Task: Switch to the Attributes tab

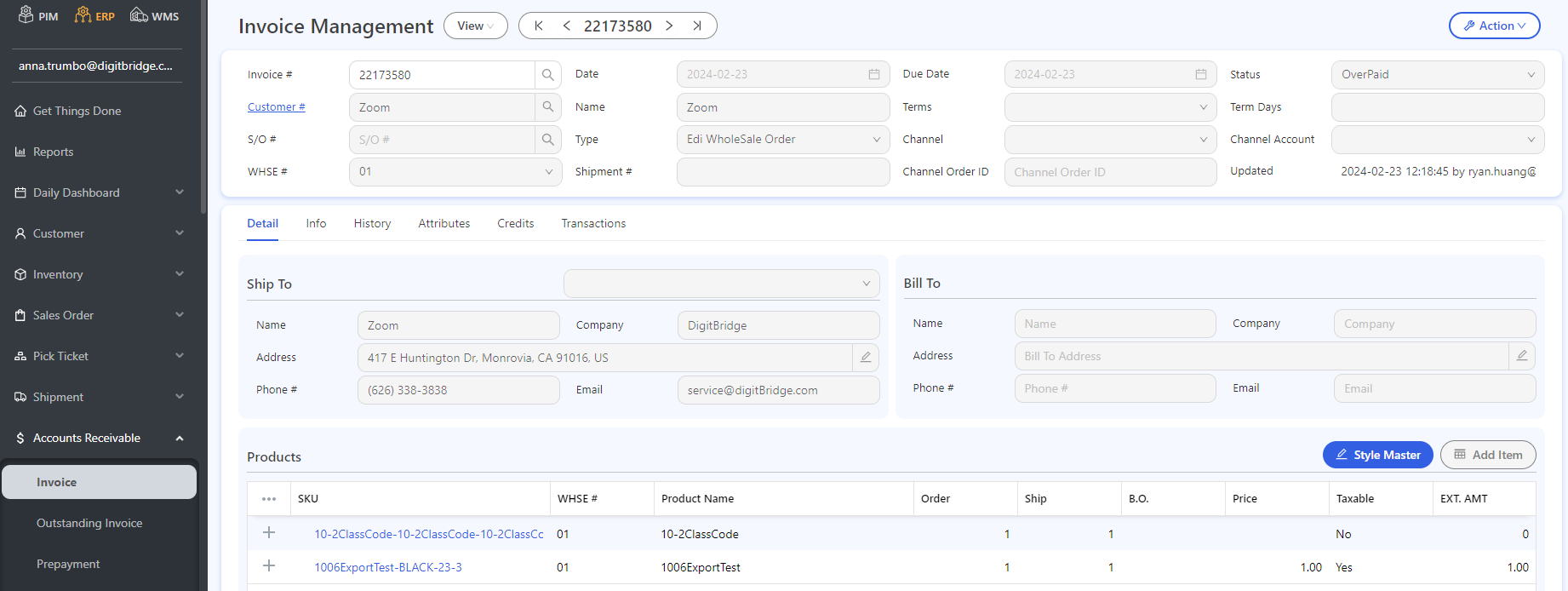Action: [444, 223]
